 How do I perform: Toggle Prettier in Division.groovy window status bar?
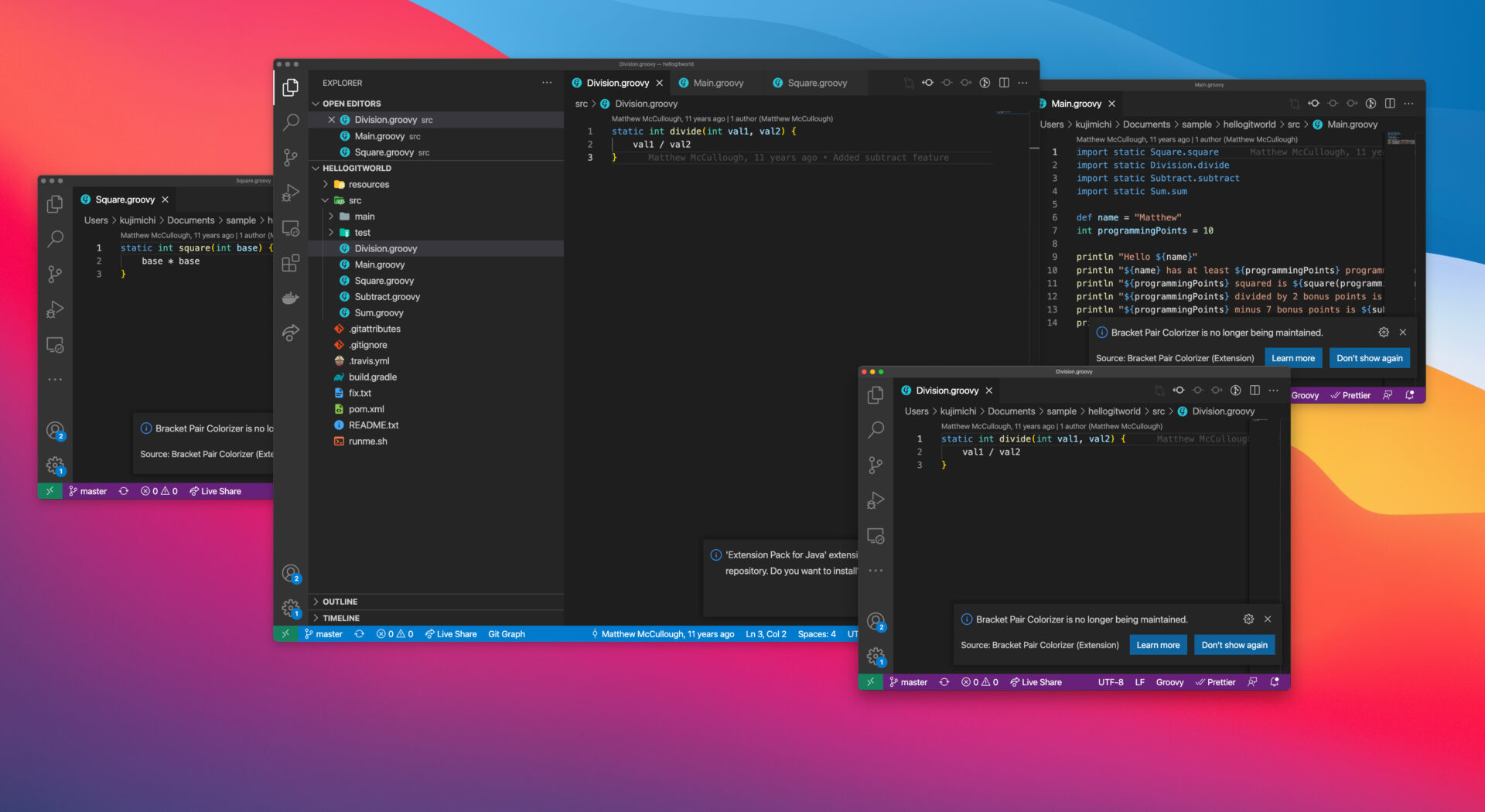1216,682
